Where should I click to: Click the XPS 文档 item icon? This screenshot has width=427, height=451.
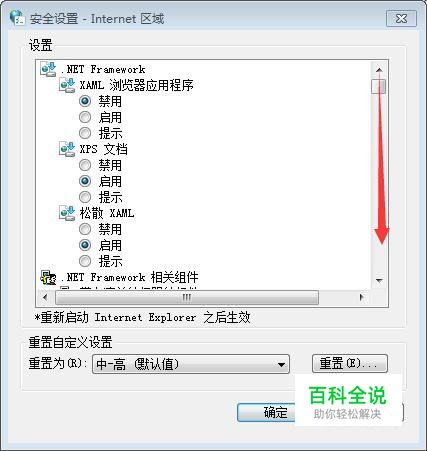click(x=67, y=149)
